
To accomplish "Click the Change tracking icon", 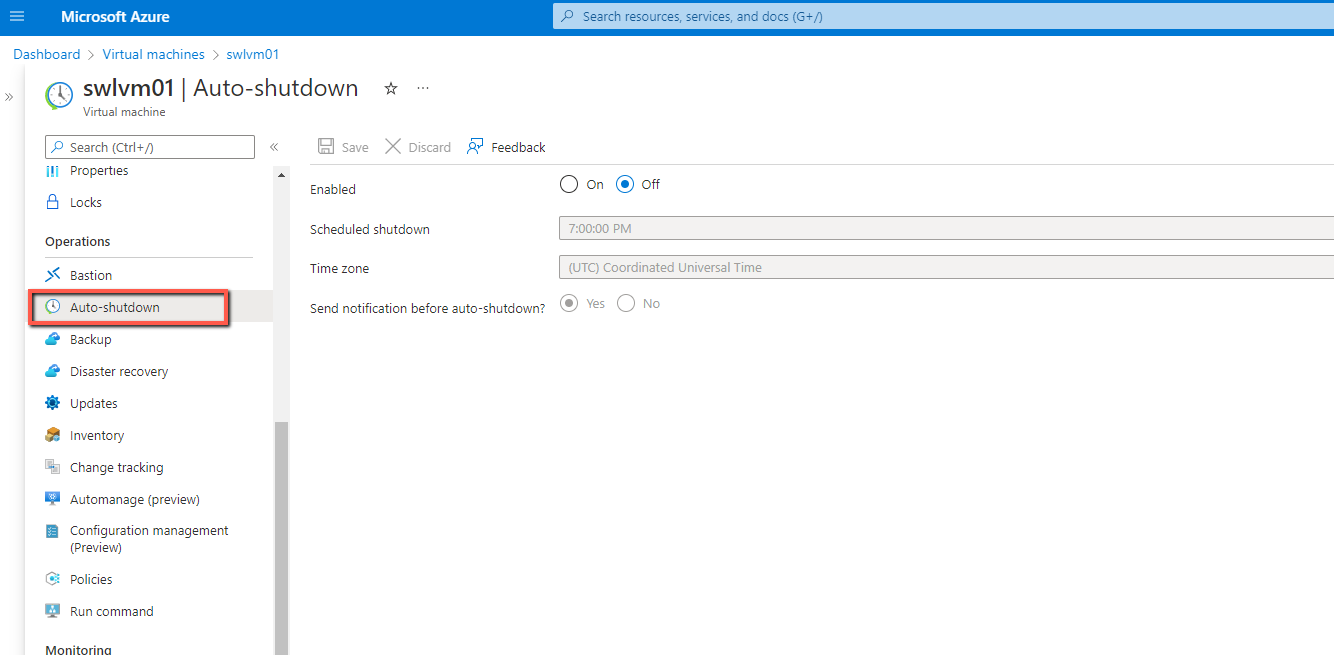I will (x=53, y=467).
